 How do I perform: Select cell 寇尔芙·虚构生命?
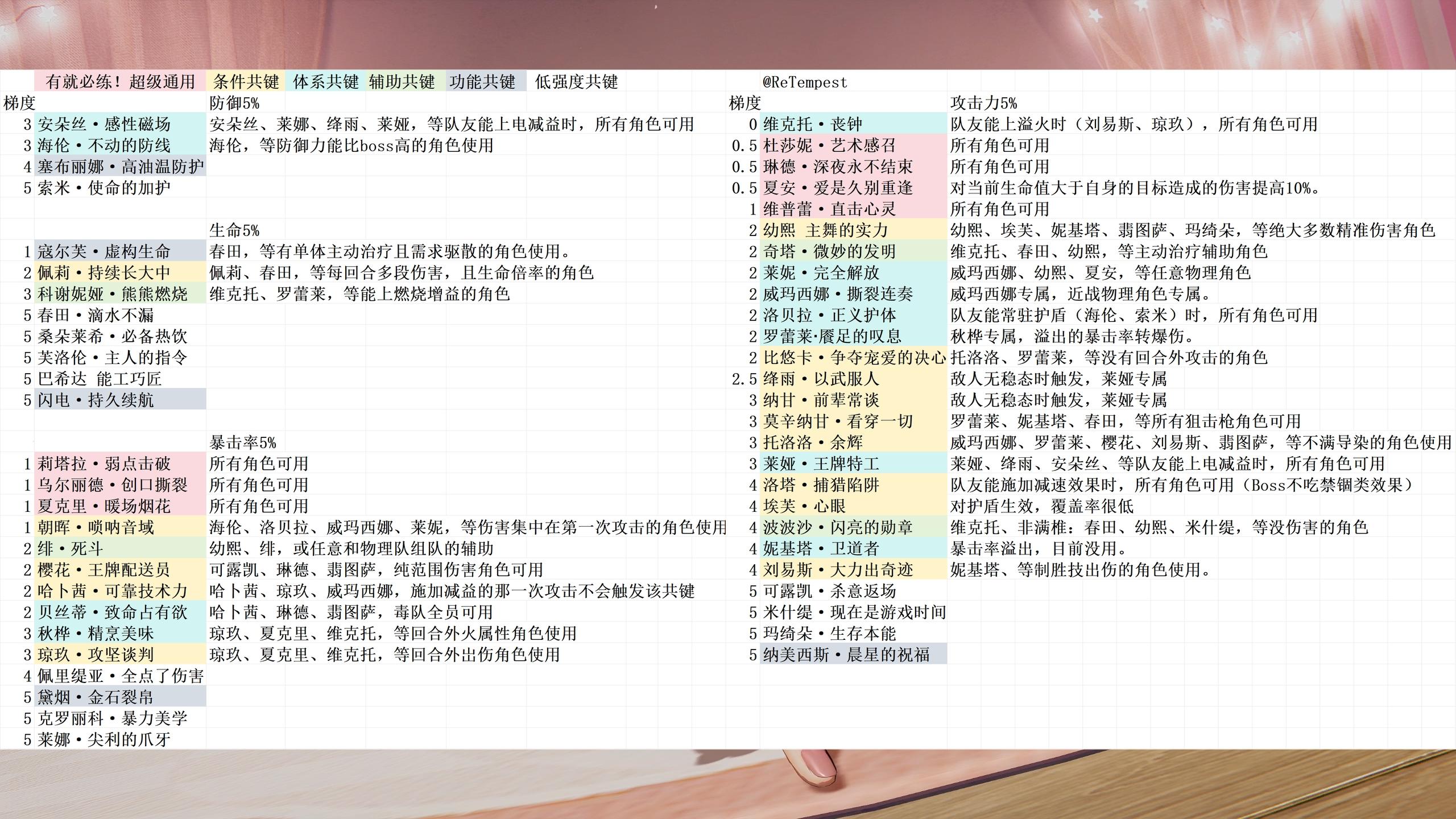[104, 251]
